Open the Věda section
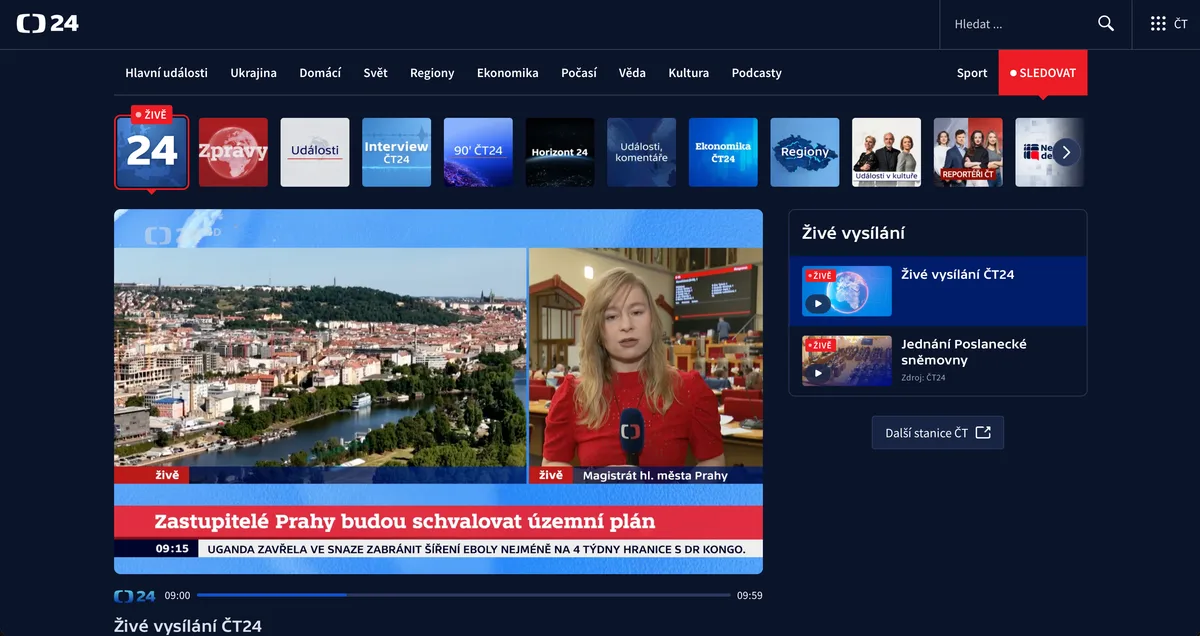The image size is (1200, 636). [632, 73]
